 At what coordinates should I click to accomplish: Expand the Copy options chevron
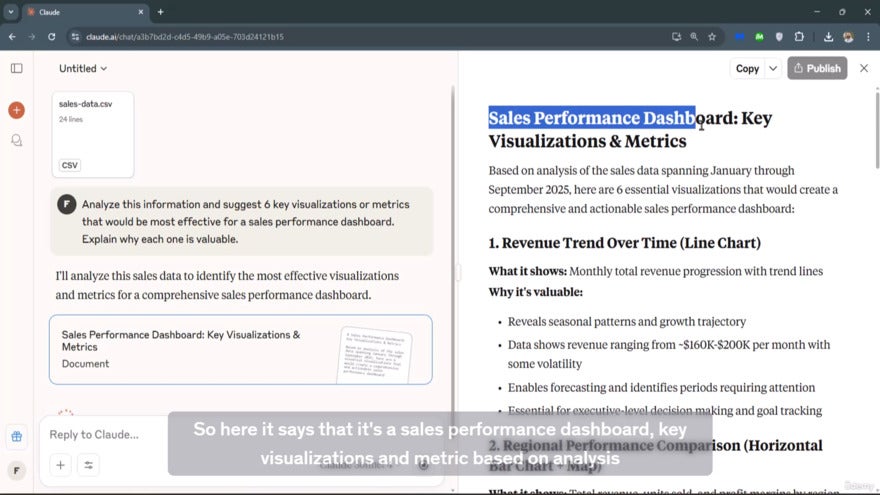pos(773,68)
